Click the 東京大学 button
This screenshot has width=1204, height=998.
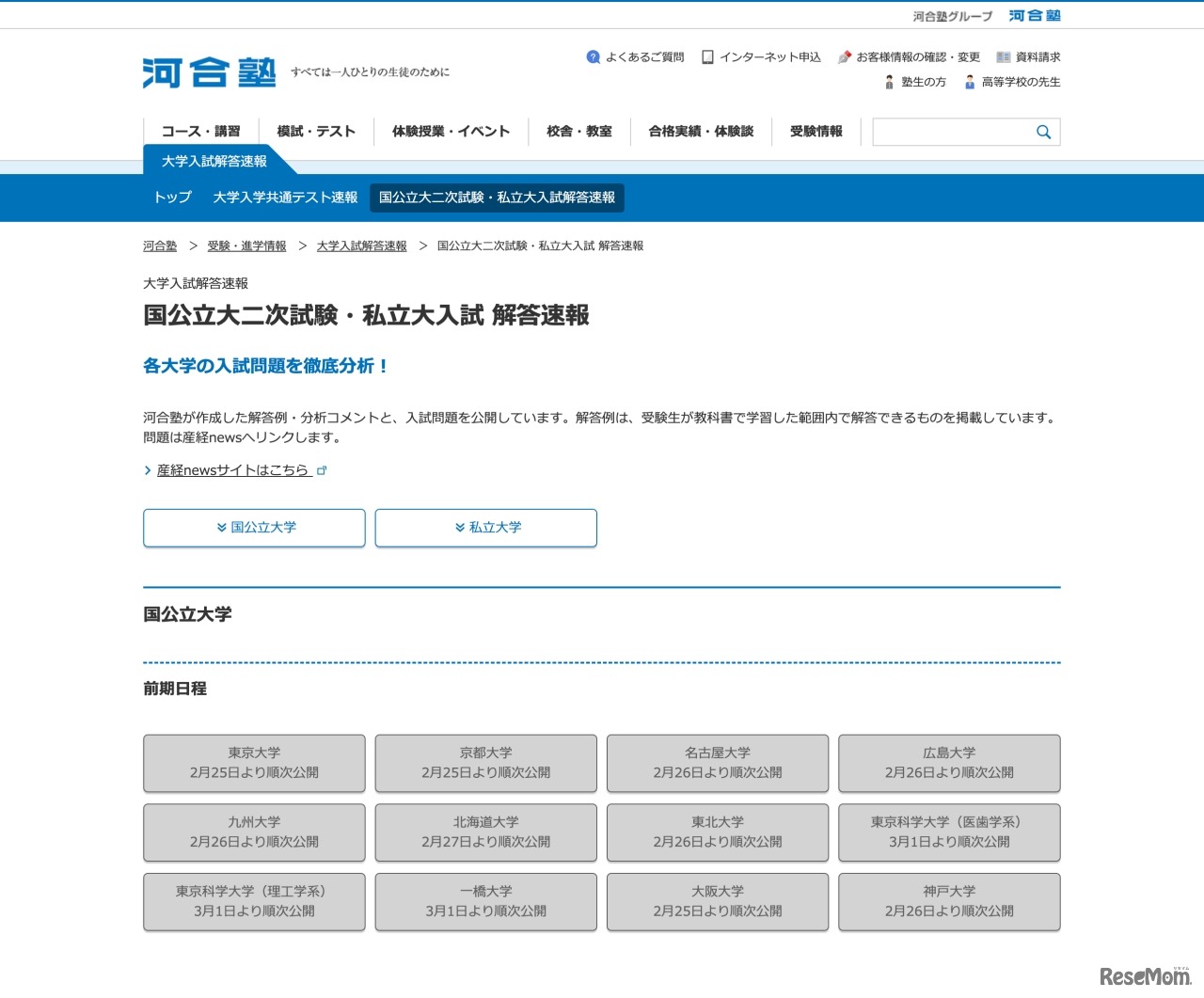coord(254,763)
